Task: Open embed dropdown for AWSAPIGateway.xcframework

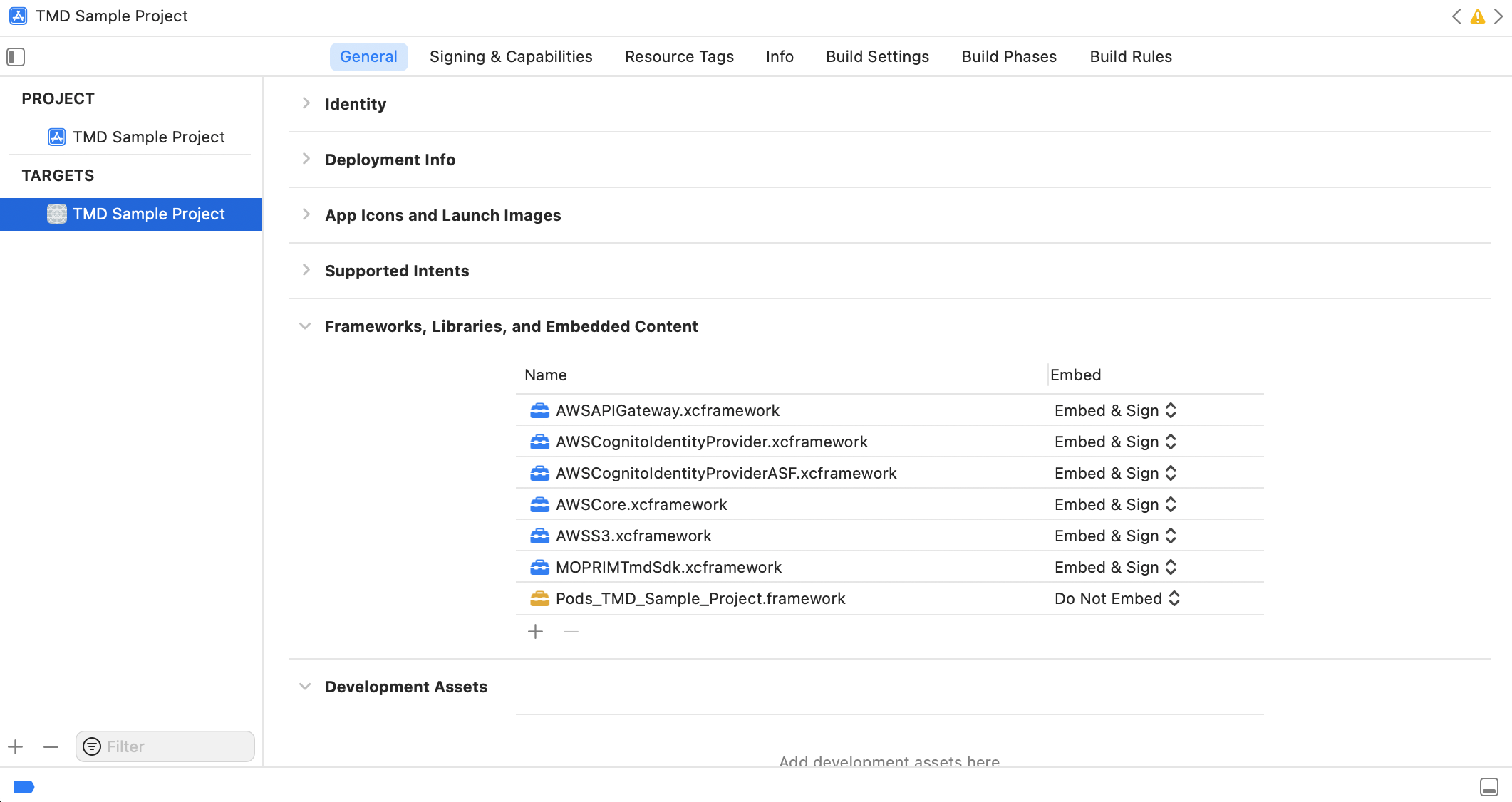Action: coord(1115,410)
